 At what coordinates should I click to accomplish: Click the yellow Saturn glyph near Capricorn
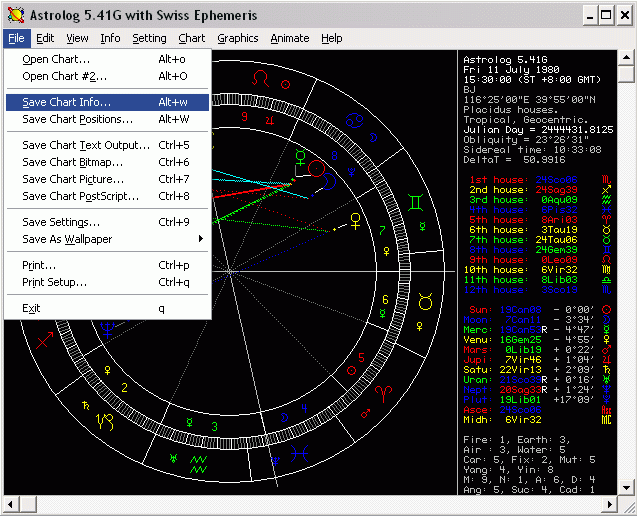pyautogui.click(x=86, y=405)
